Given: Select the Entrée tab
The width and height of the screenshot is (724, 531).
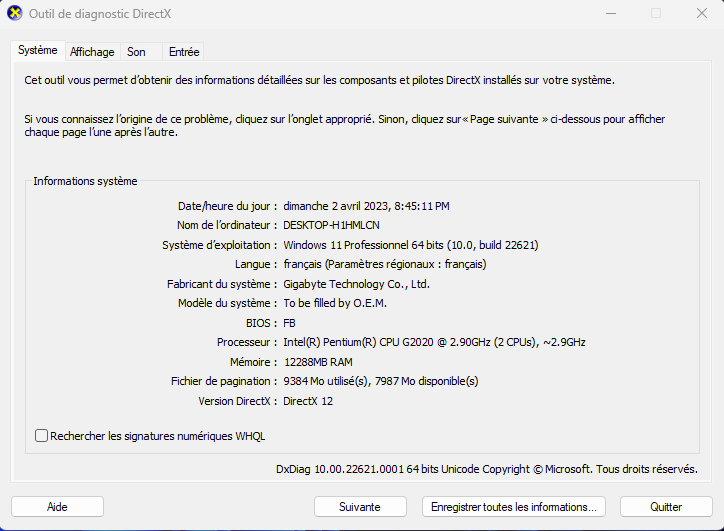Looking at the screenshot, I should pyautogui.click(x=184, y=52).
